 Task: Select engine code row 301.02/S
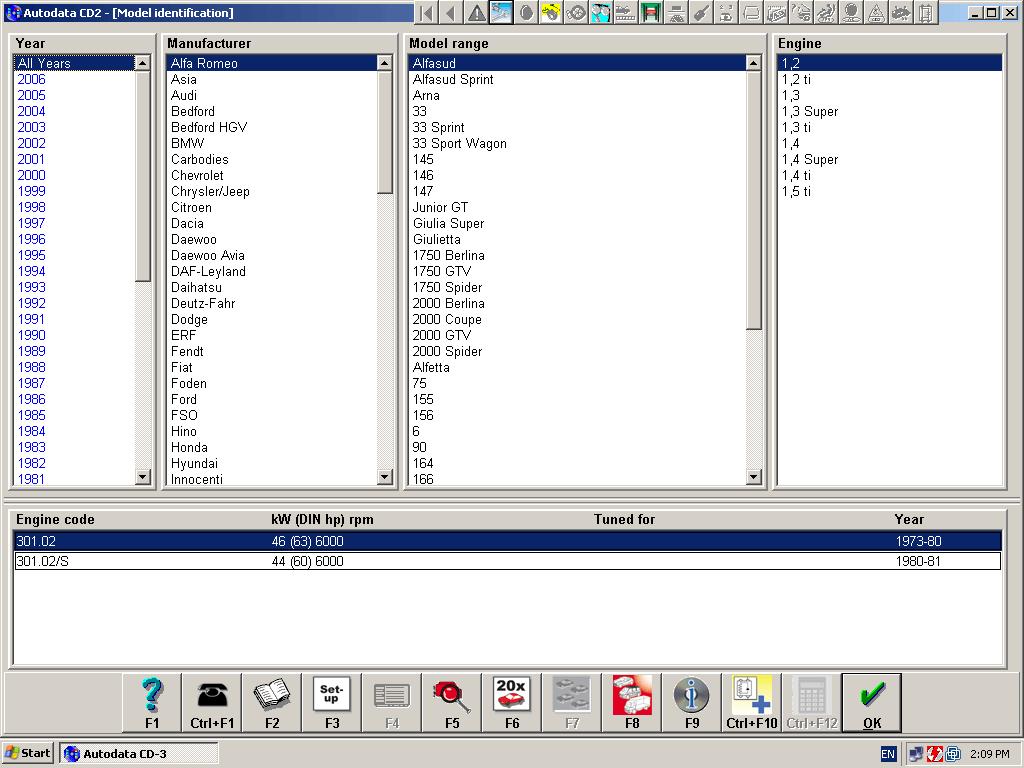pyautogui.click(x=507, y=561)
